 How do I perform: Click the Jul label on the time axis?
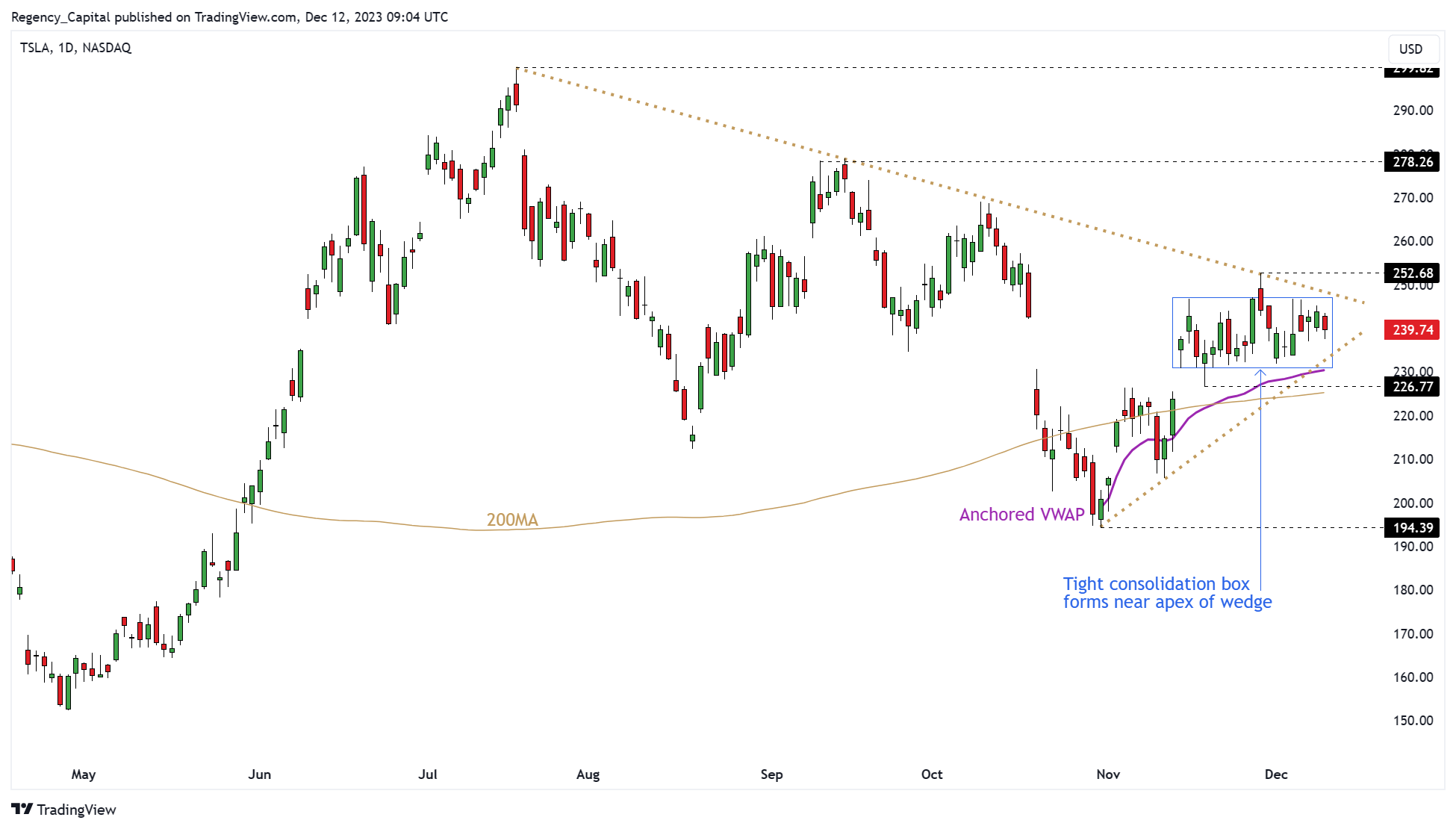pos(428,774)
